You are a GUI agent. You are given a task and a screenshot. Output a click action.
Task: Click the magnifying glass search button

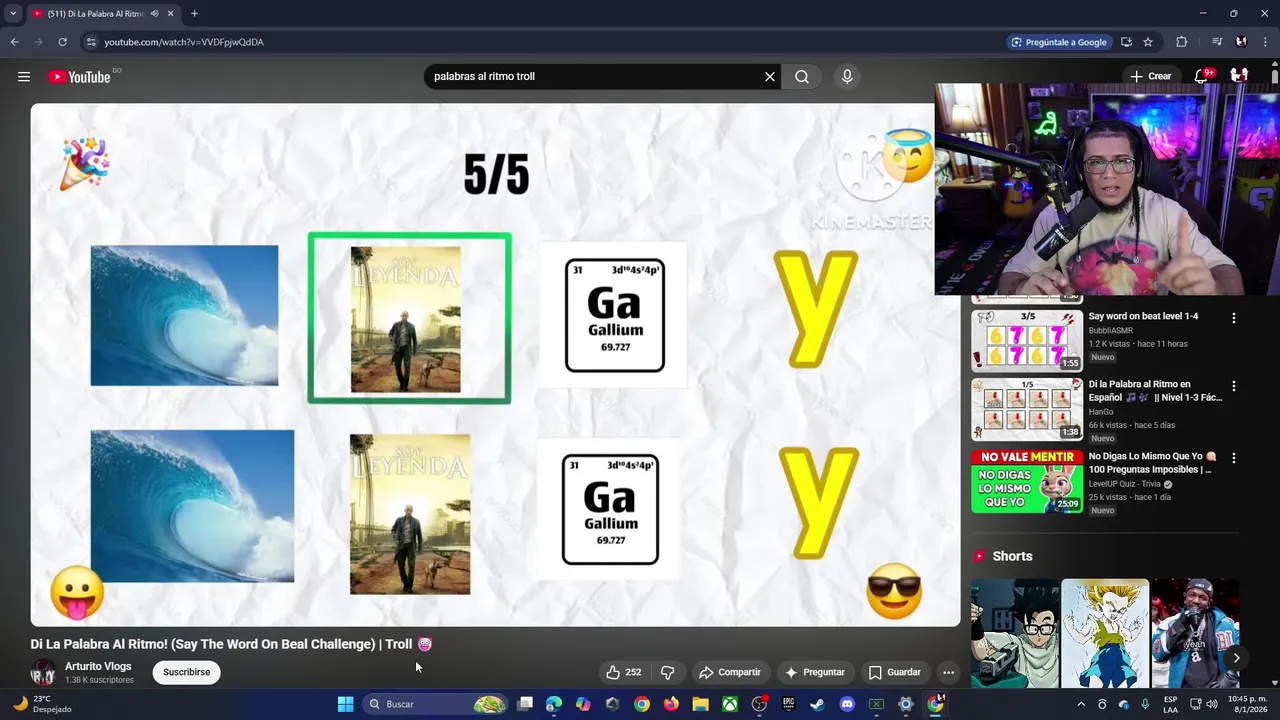802,77
